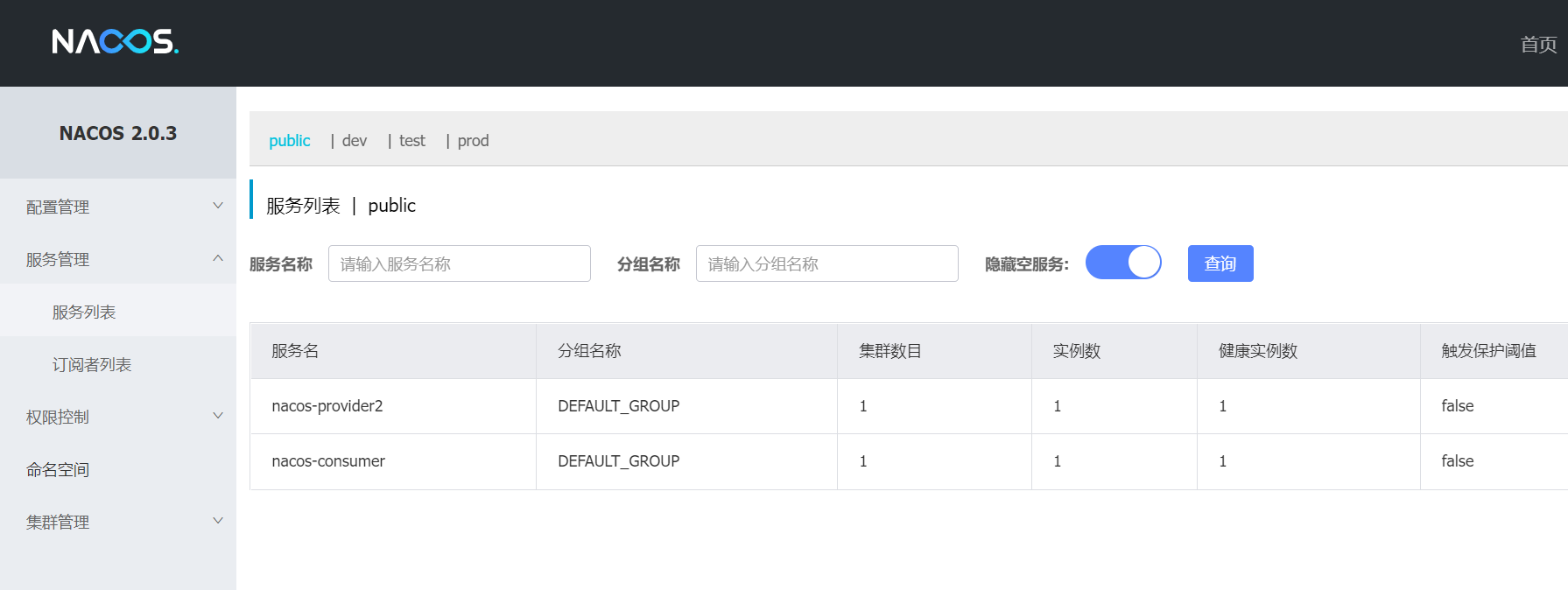Click false in nacos-consumer row
Screen dimensions: 1568x590
pyautogui.click(x=1458, y=461)
